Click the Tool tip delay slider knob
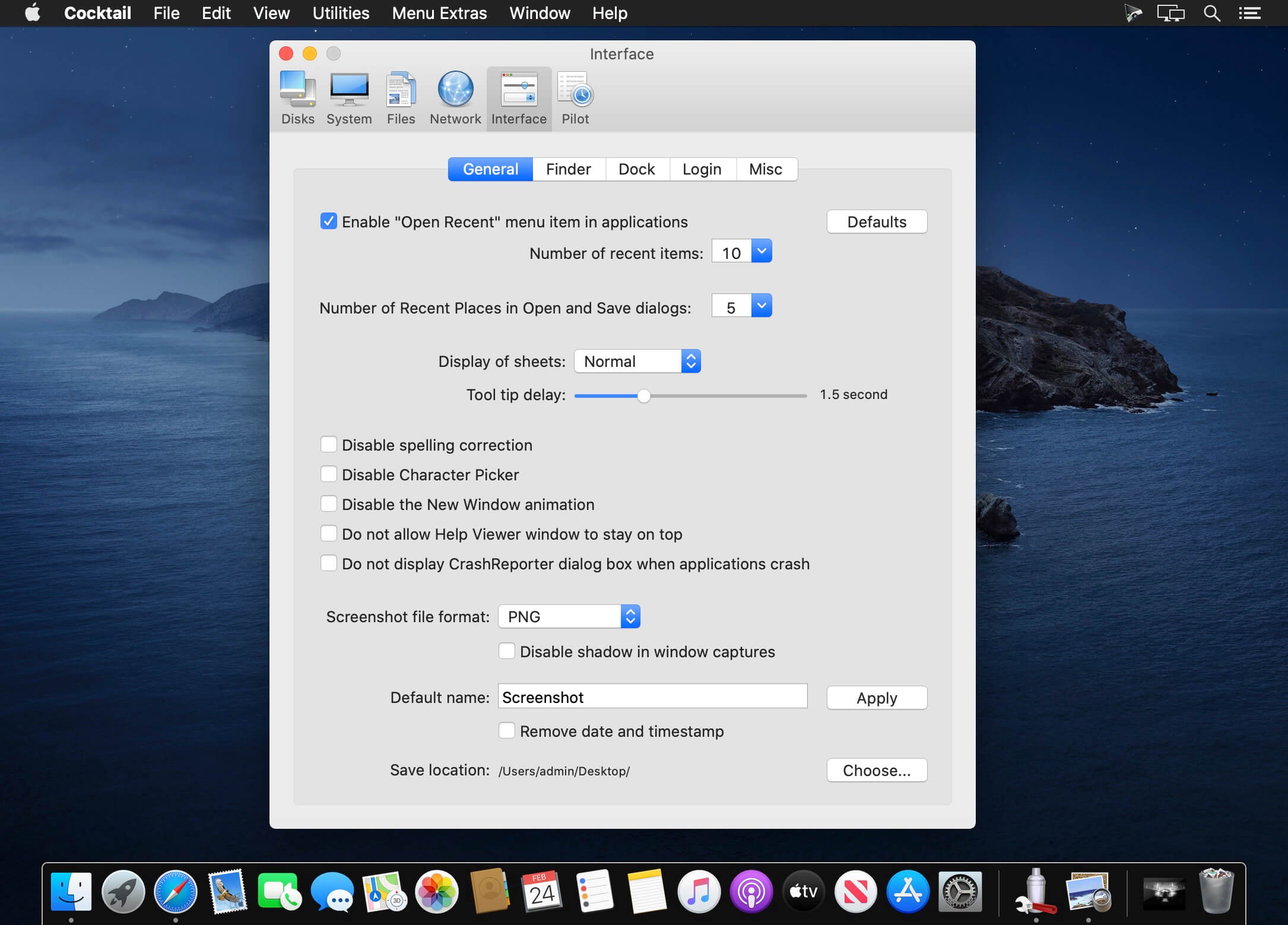This screenshot has width=1288, height=925. (643, 395)
